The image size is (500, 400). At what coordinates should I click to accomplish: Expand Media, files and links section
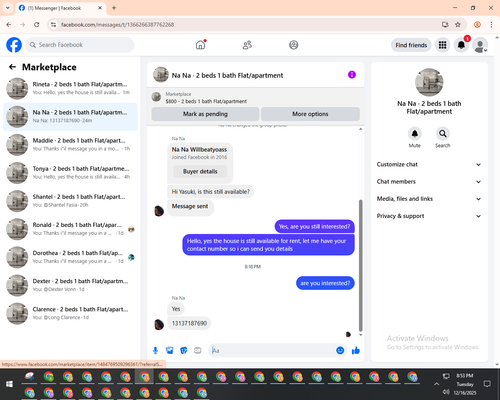pyautogui.click(x=429, y=199)
